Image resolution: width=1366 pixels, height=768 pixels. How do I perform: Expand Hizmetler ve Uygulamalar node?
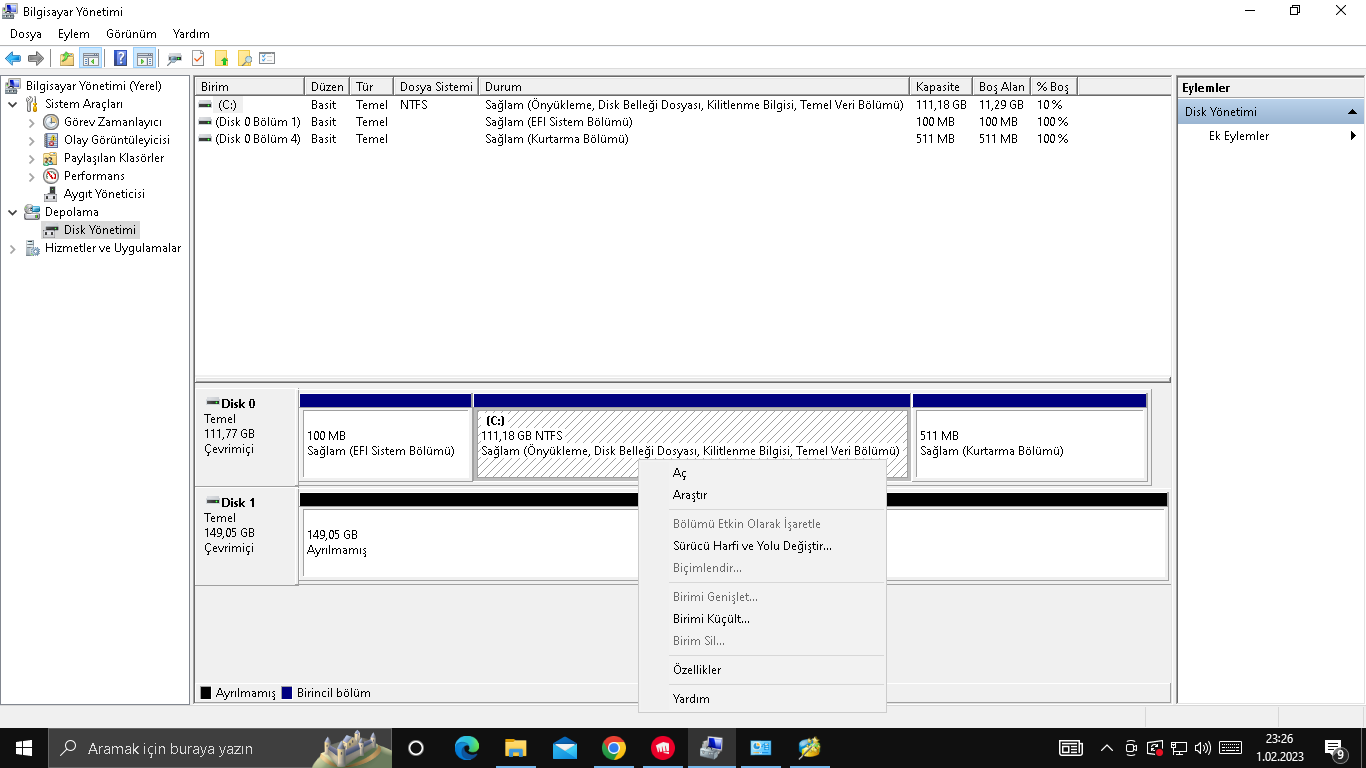[x=12, y=248]
